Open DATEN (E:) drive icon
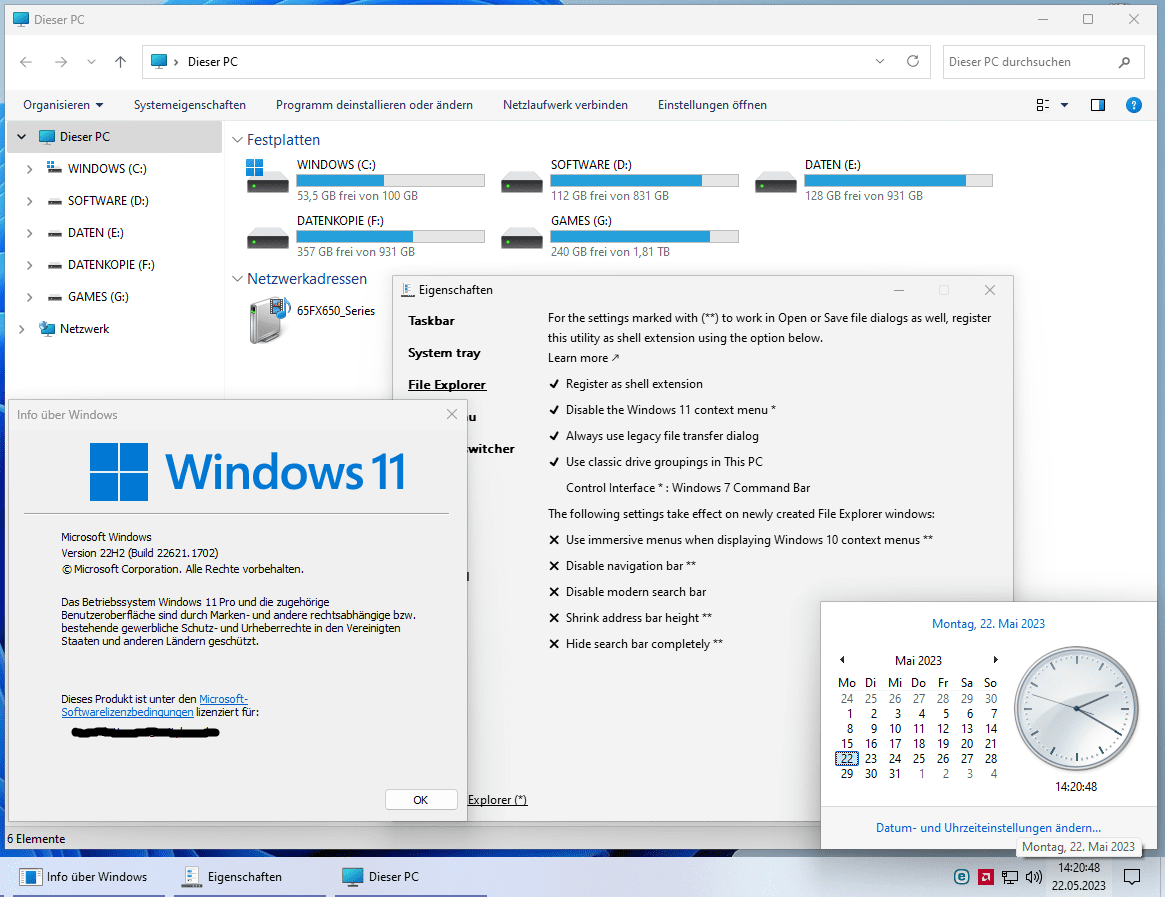1165x897 pixels. coord(776,181)
